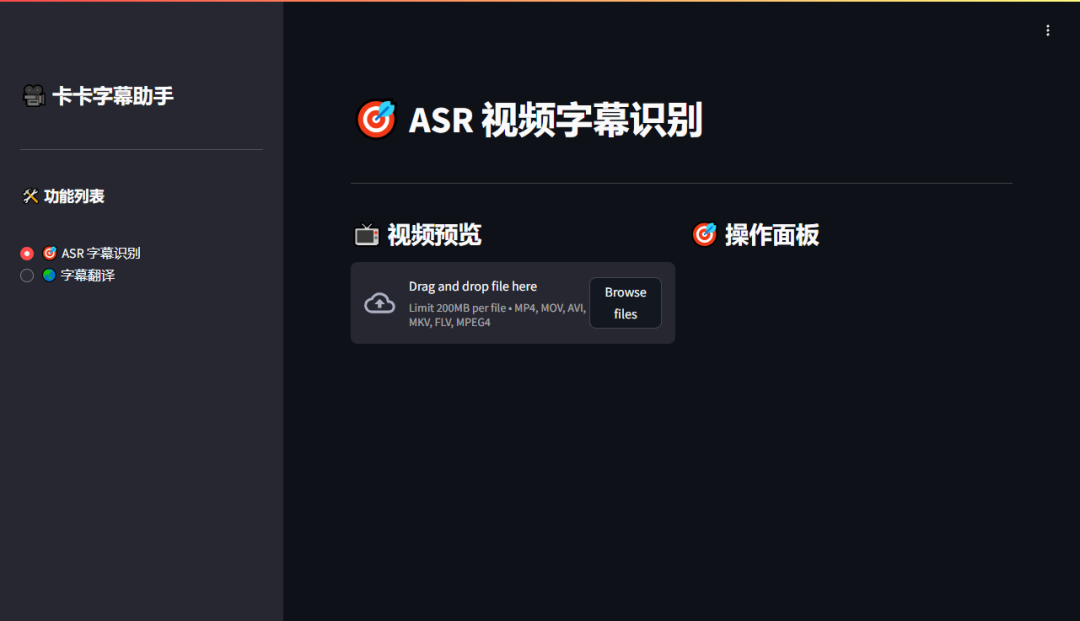Select the ASR 字幕识别 radio button
The height and width of the screenshot is (621, 1080).
[x=27, y=253]
